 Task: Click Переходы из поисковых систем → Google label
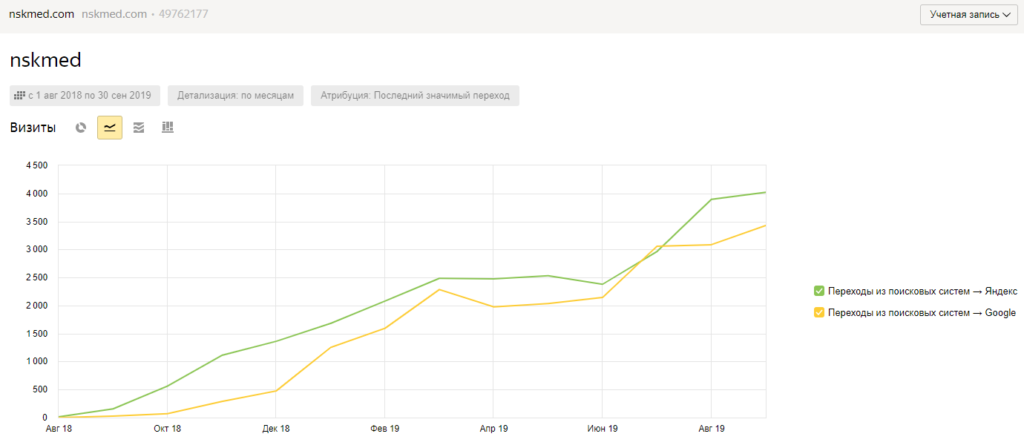(921, 313)
